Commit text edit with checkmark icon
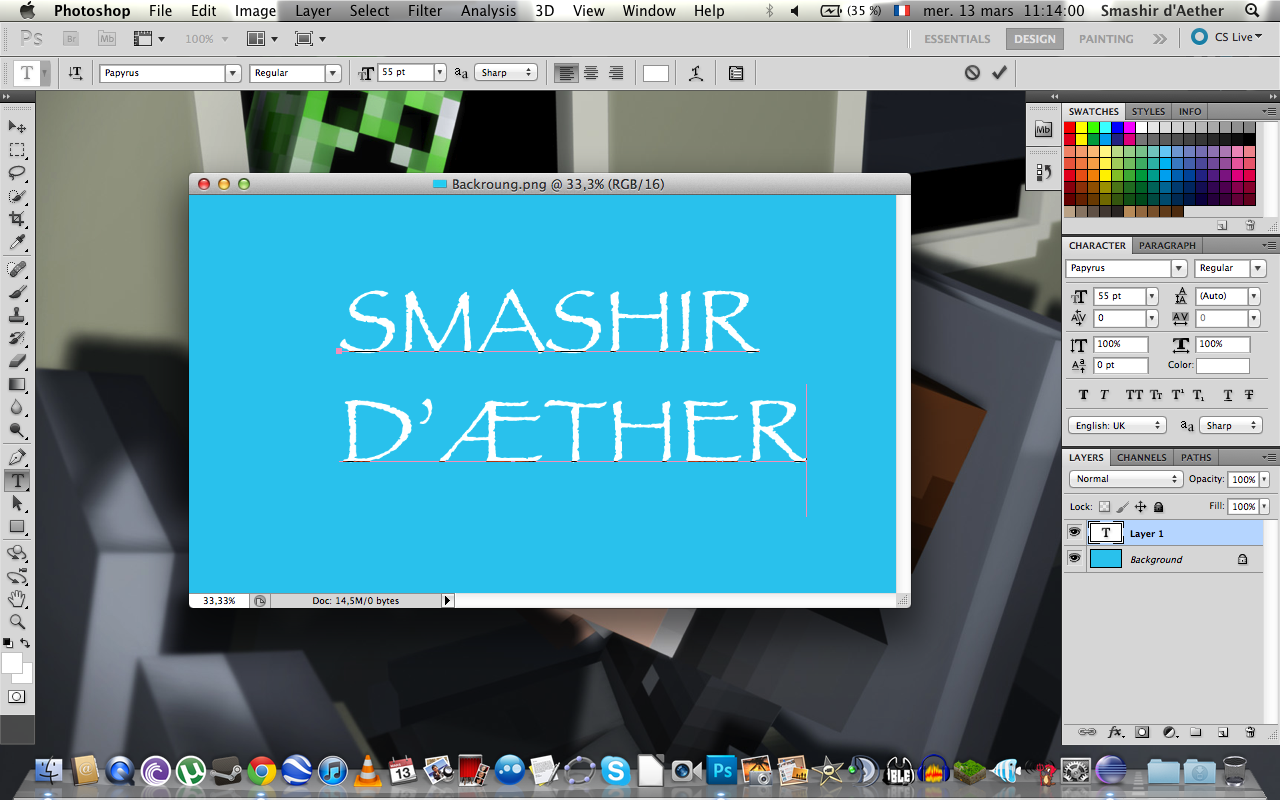 point(999,73)
